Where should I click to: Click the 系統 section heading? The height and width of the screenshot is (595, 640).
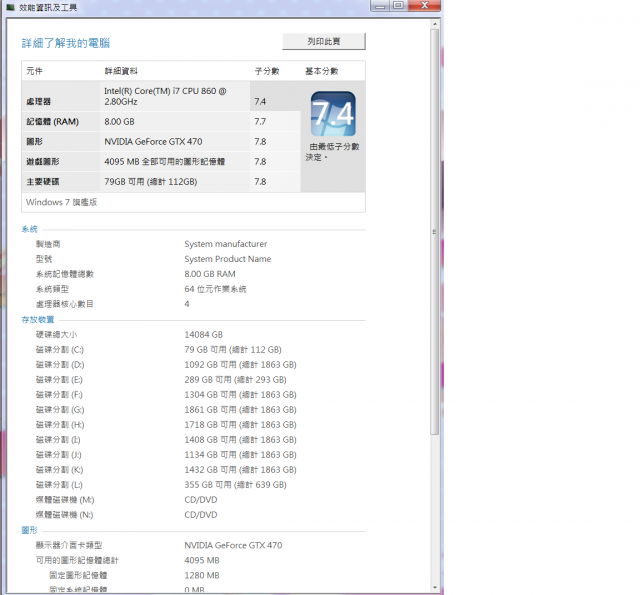click(29, 229)
